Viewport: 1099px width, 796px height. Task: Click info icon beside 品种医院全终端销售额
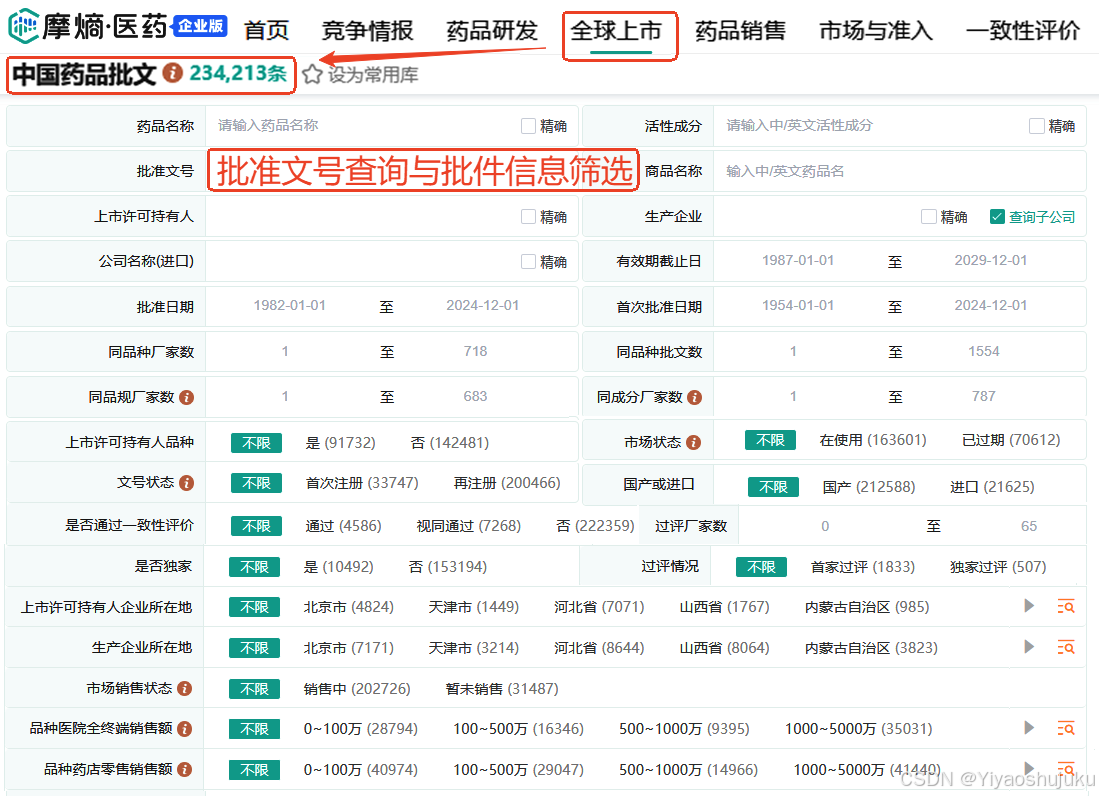pyautogui.click(x=184, y=729)
